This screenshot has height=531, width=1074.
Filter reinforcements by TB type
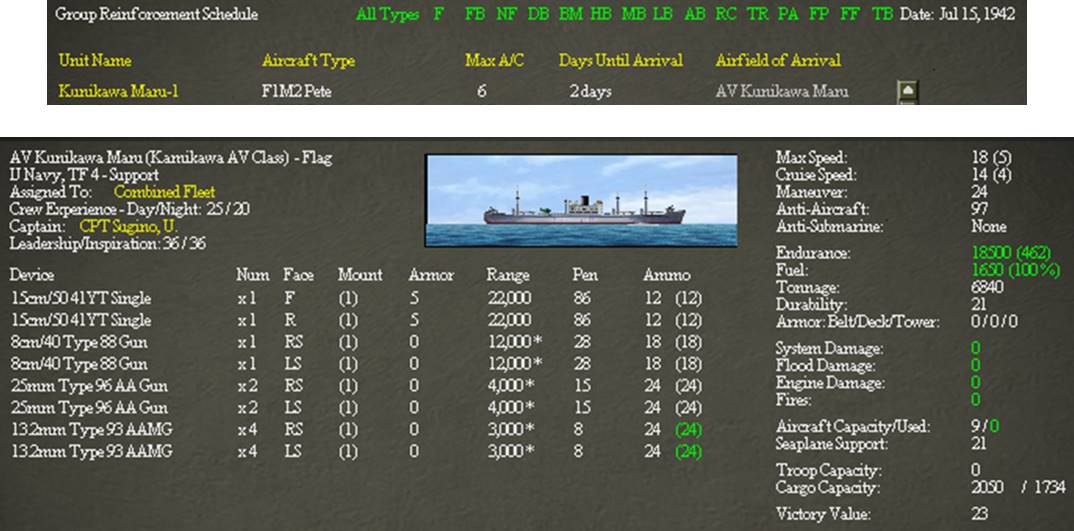[x=882, y=14]
